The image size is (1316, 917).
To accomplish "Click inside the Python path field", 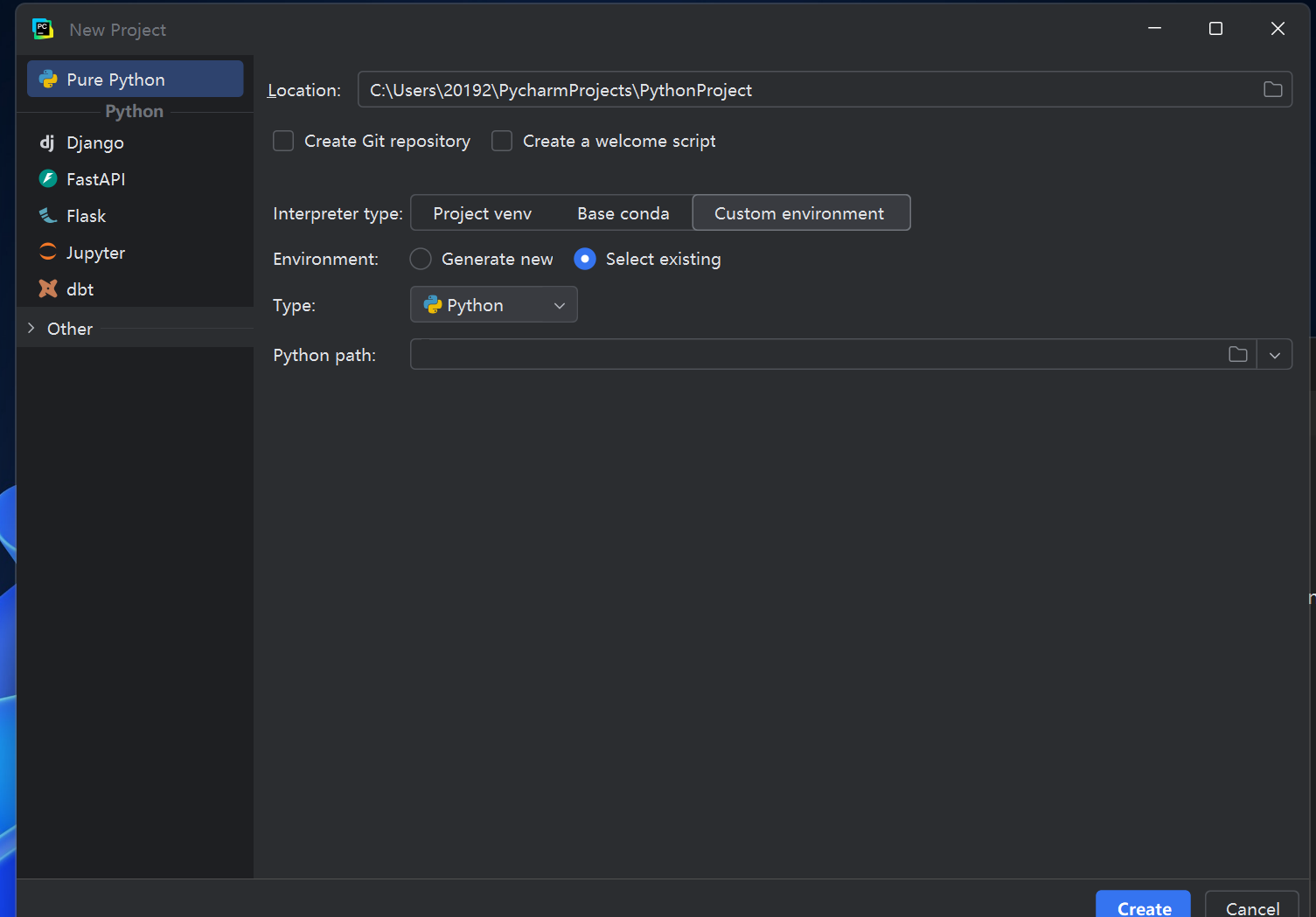I will pyautogui.click(x=787, y=354).
